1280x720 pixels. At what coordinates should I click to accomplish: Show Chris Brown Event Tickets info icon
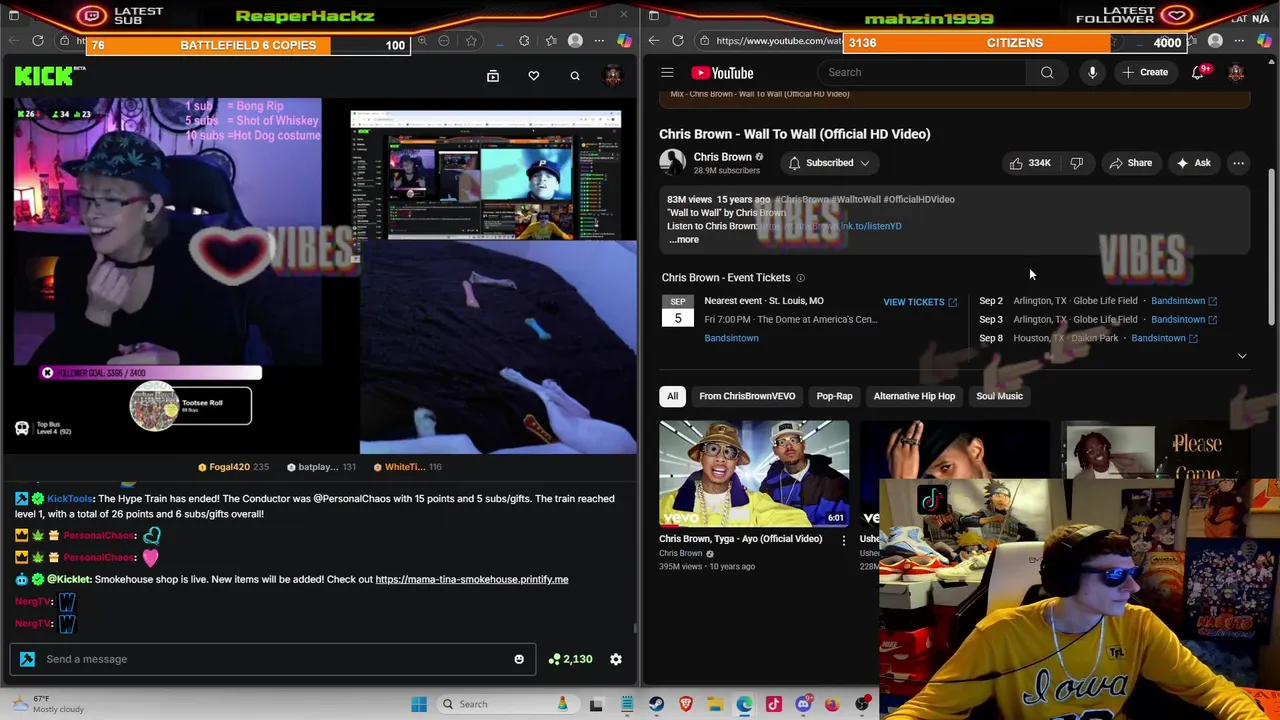(800, 278)
